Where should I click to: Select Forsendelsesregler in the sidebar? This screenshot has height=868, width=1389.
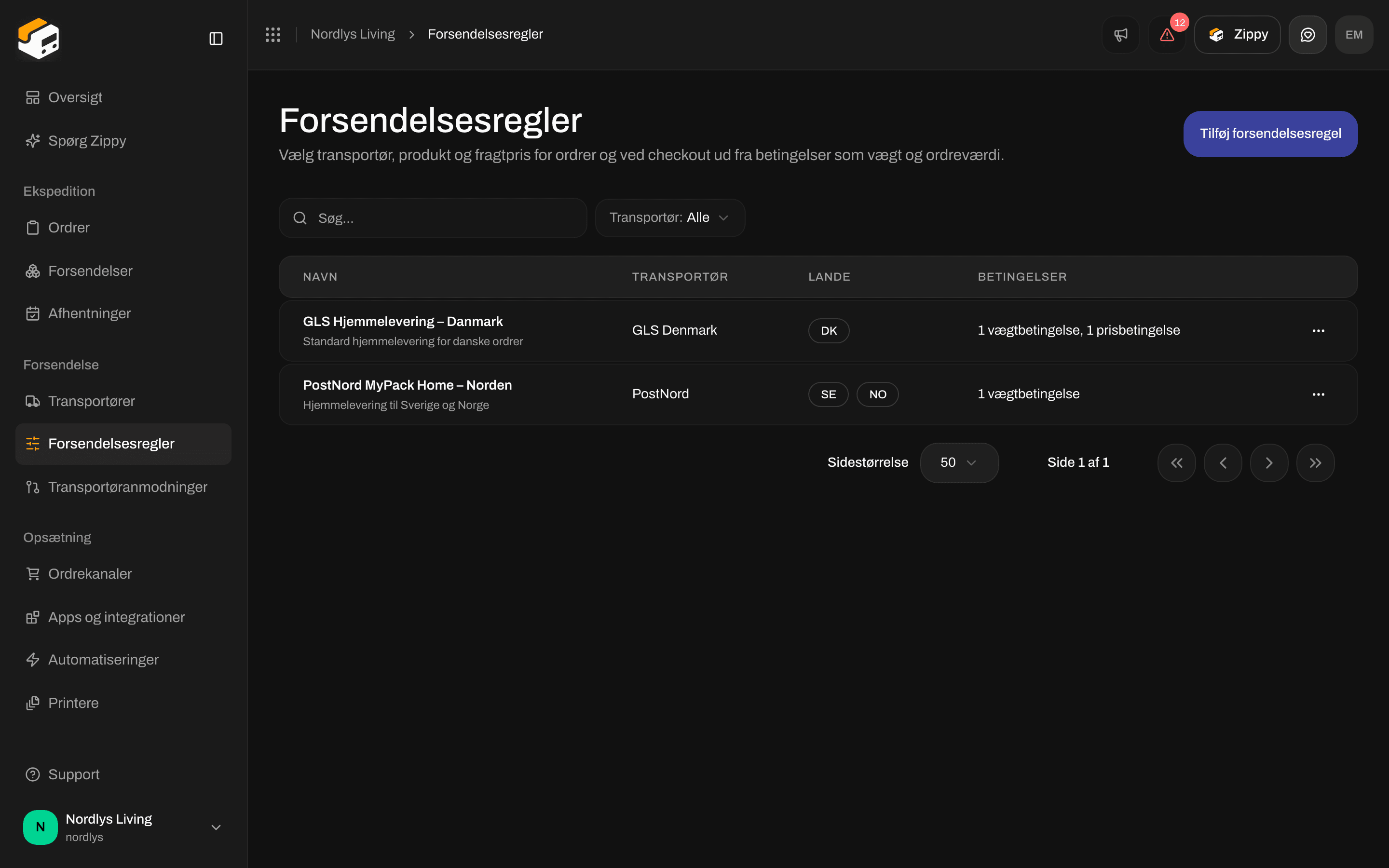pos(123,444)
